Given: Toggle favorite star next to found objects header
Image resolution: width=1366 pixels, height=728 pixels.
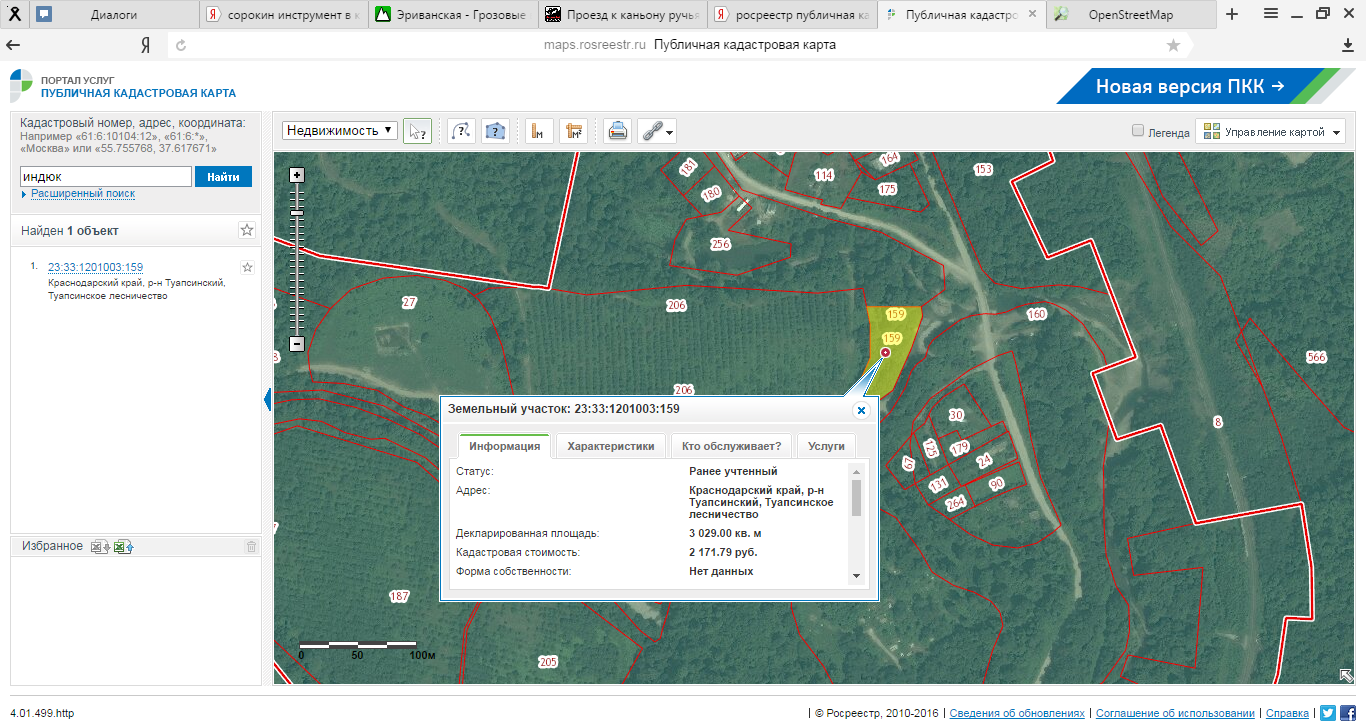Looking at the screenshot, I should (x=247, y=230).
